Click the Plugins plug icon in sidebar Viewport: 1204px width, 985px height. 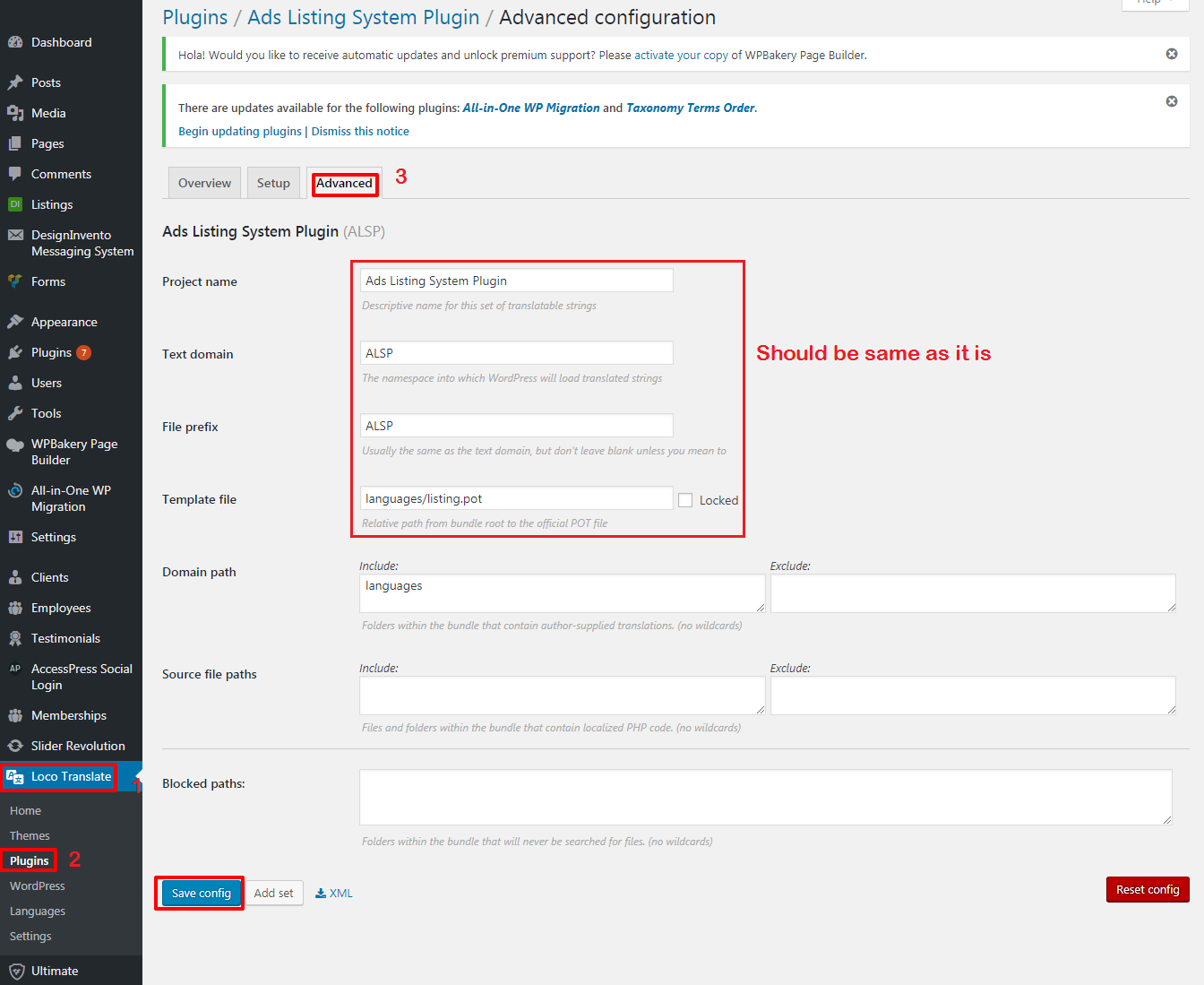15,352
